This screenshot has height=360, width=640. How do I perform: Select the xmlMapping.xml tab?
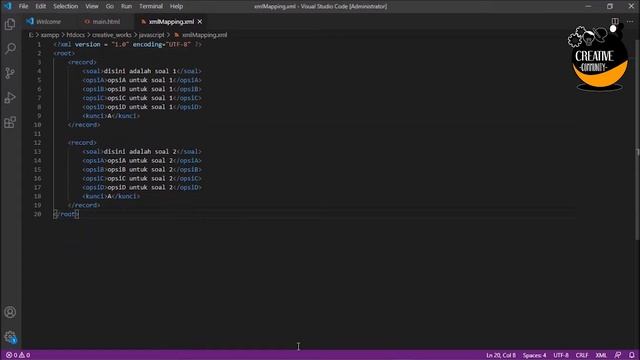[171, 22]
